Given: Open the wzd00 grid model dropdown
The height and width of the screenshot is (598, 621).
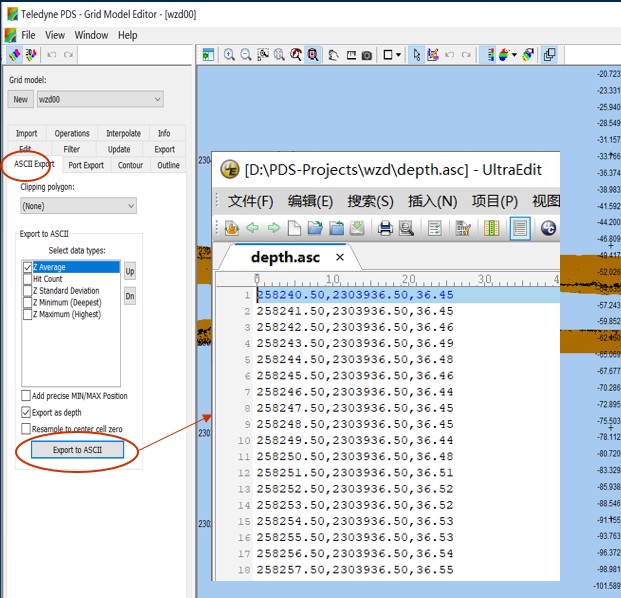Looking at the screenshot, I should tap(100, 99).
